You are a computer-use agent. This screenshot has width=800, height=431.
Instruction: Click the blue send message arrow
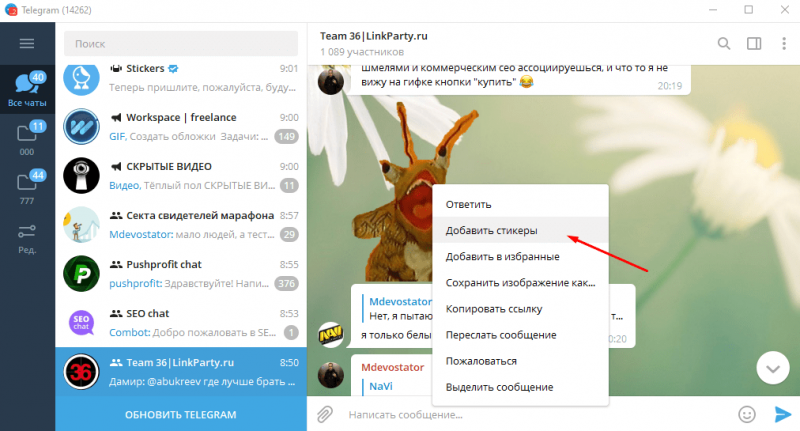[783, 414]
